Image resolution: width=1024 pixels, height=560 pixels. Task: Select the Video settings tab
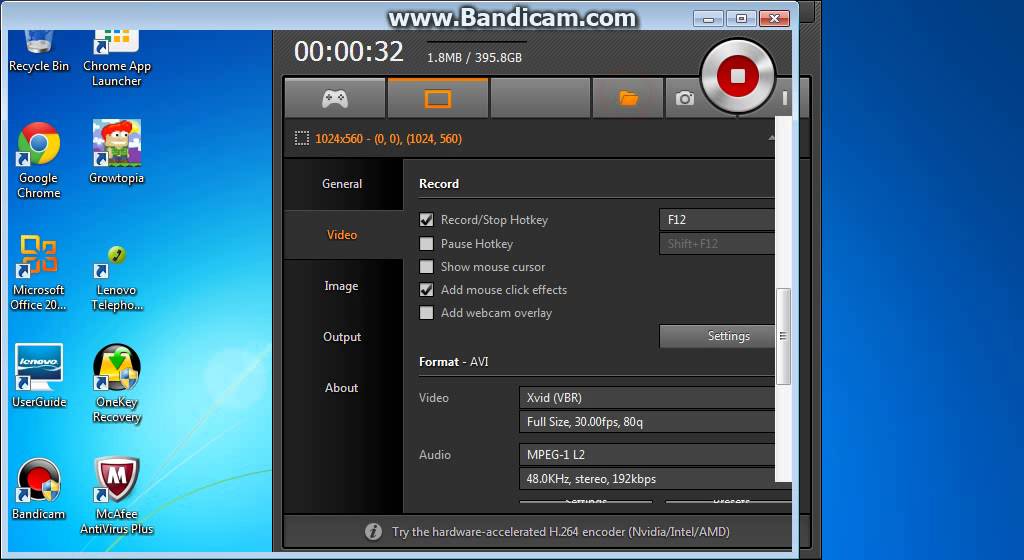pos(342,235)
